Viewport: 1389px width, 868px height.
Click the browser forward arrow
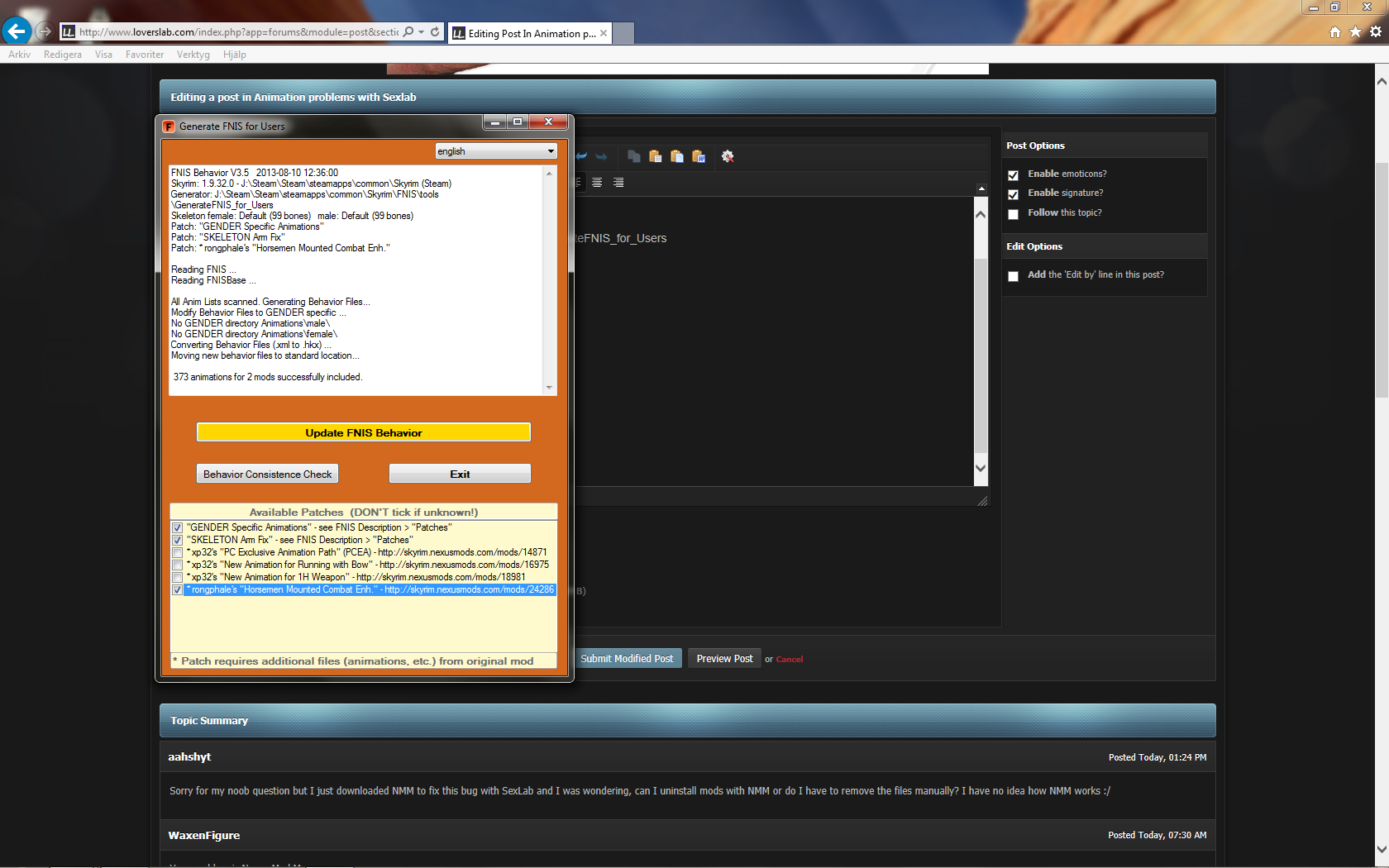[45, 31]
